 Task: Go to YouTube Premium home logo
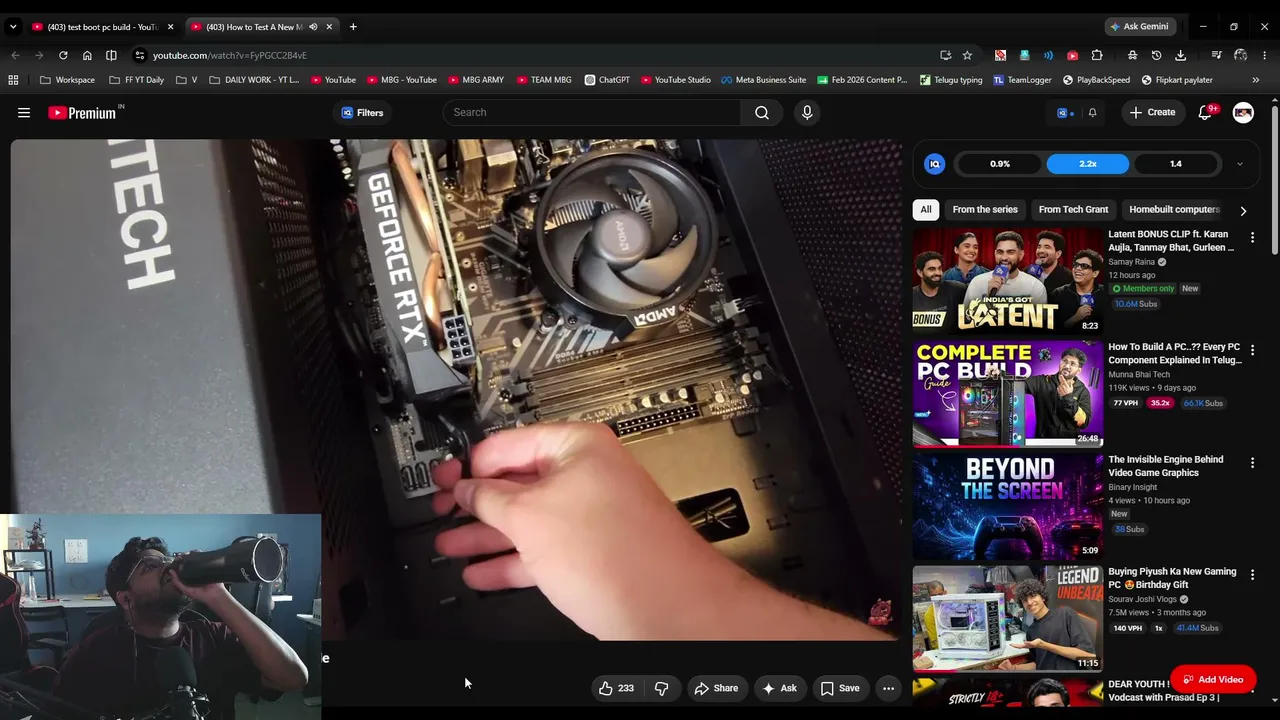[x=84, y=113]
